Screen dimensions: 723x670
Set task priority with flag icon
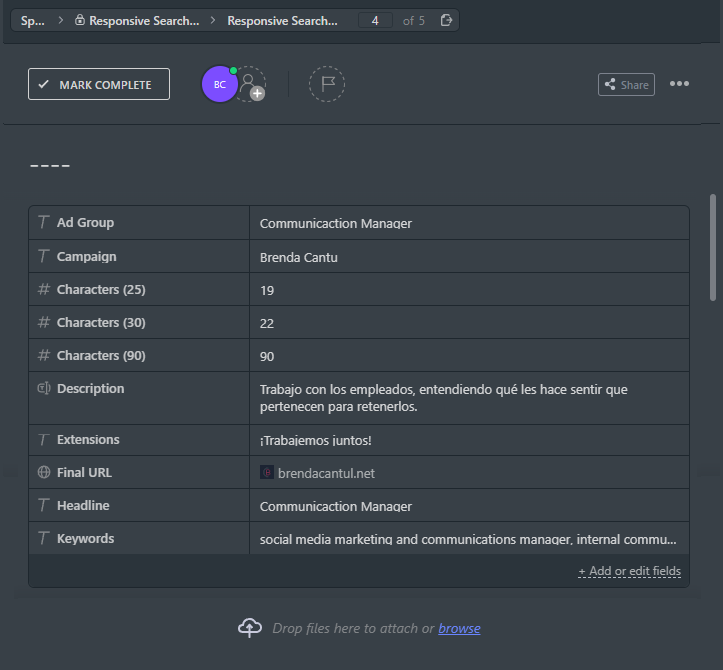[x=326, y=84]
